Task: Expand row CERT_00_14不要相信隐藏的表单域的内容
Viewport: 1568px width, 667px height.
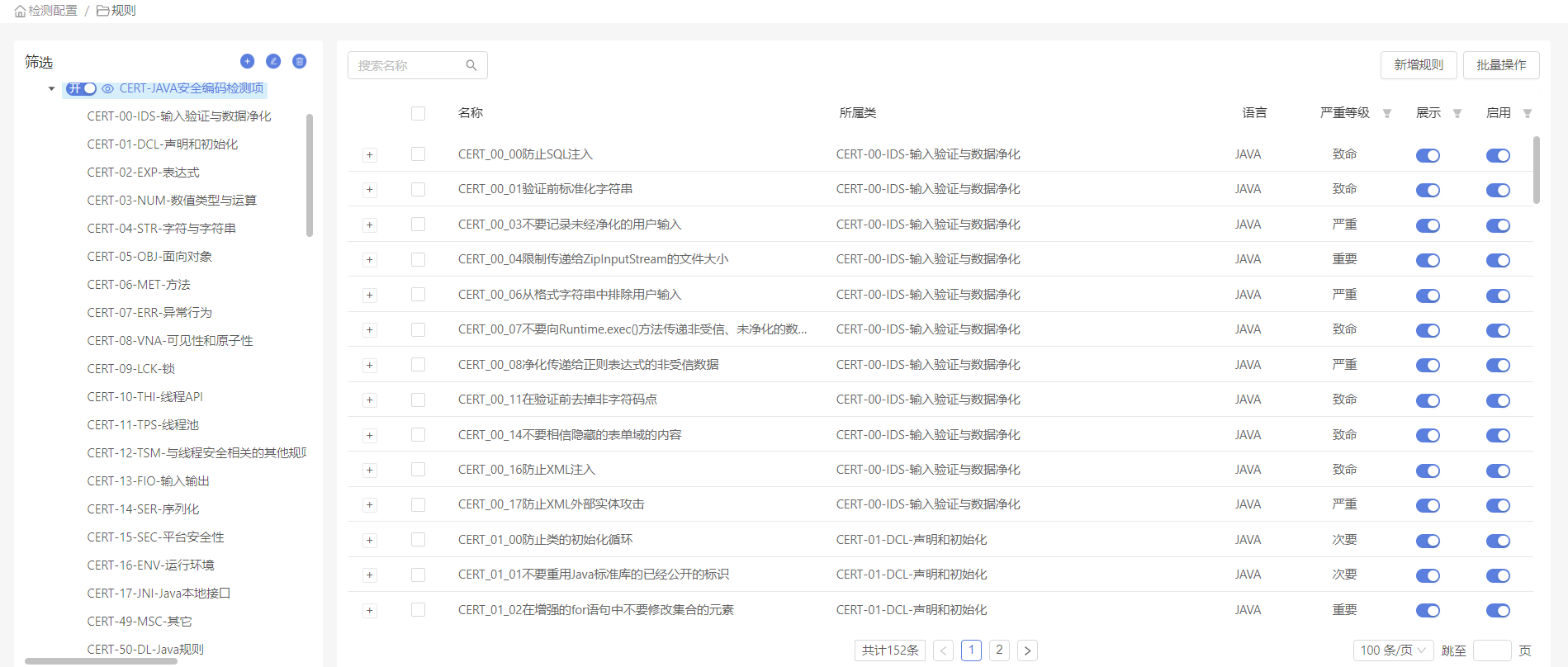Action: coord(370,436)
